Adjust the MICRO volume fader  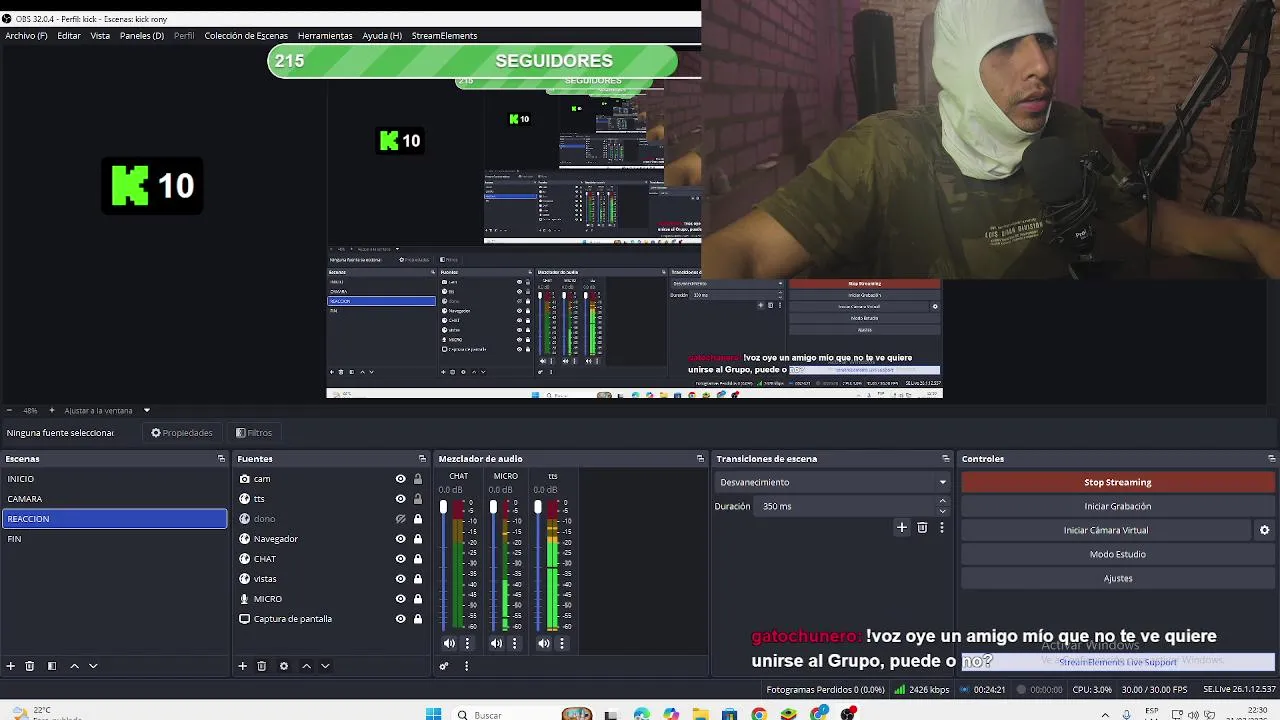tap(493, 509)
